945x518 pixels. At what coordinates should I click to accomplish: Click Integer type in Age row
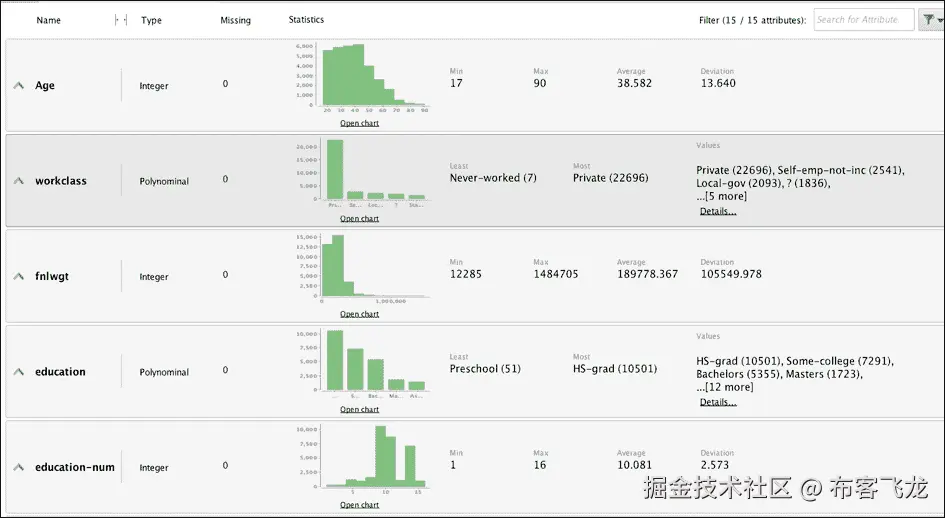coord(154,86)
